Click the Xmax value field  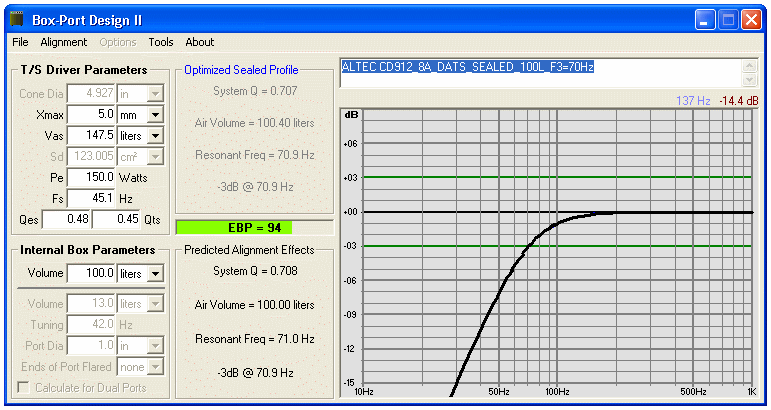[x=91, y=115]
